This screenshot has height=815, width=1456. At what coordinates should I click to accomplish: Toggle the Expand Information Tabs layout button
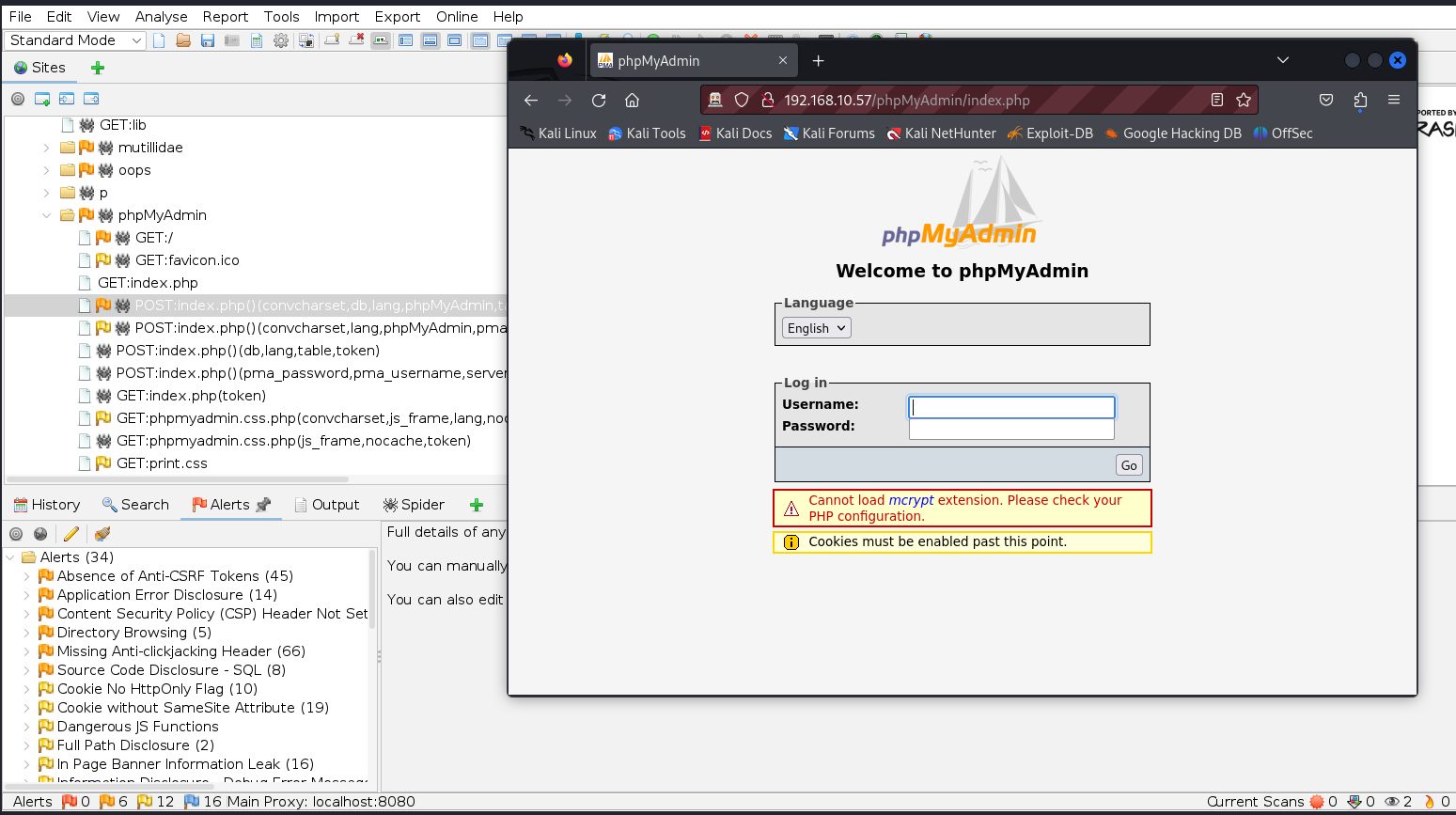(x=430, y=40)
